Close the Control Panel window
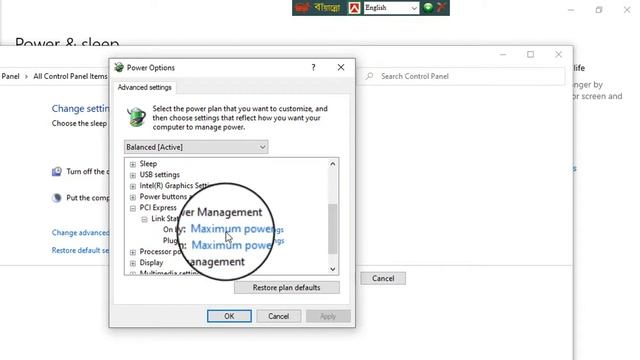 (558, 54)
